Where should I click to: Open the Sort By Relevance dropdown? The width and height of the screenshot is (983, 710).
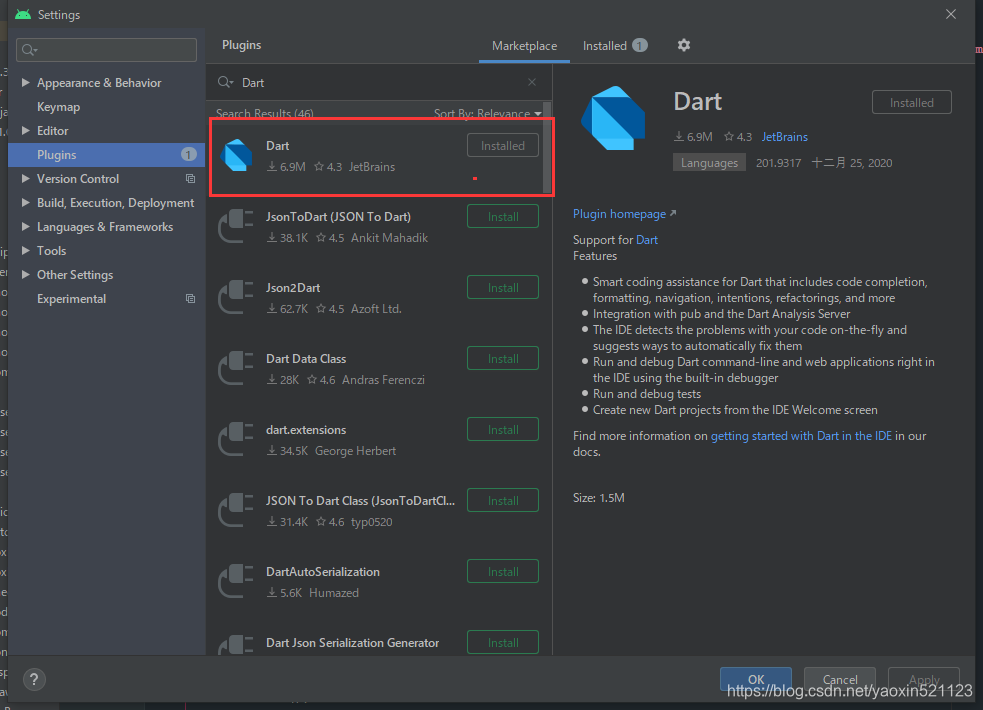487,113
